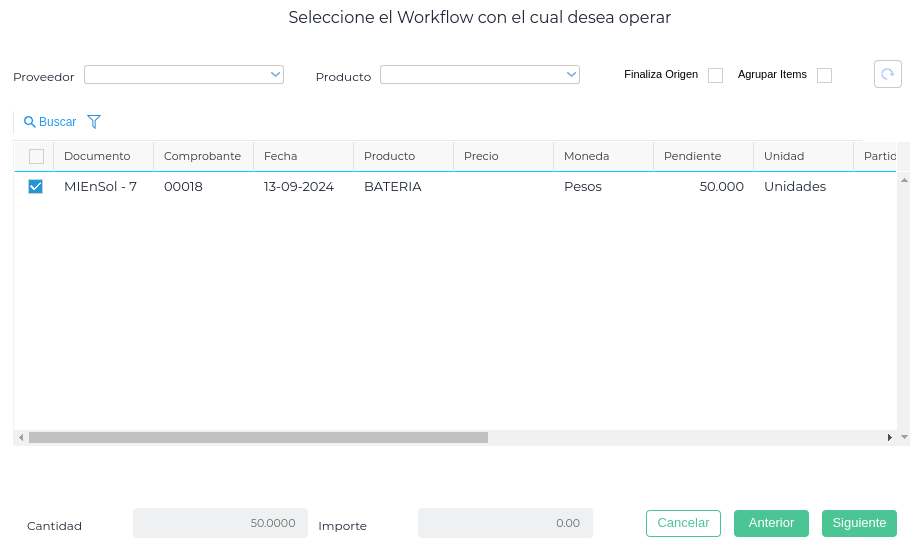The image size is (910, 552).
Task: Click the Buscar magnifier icon
Action: click(30, 122)
